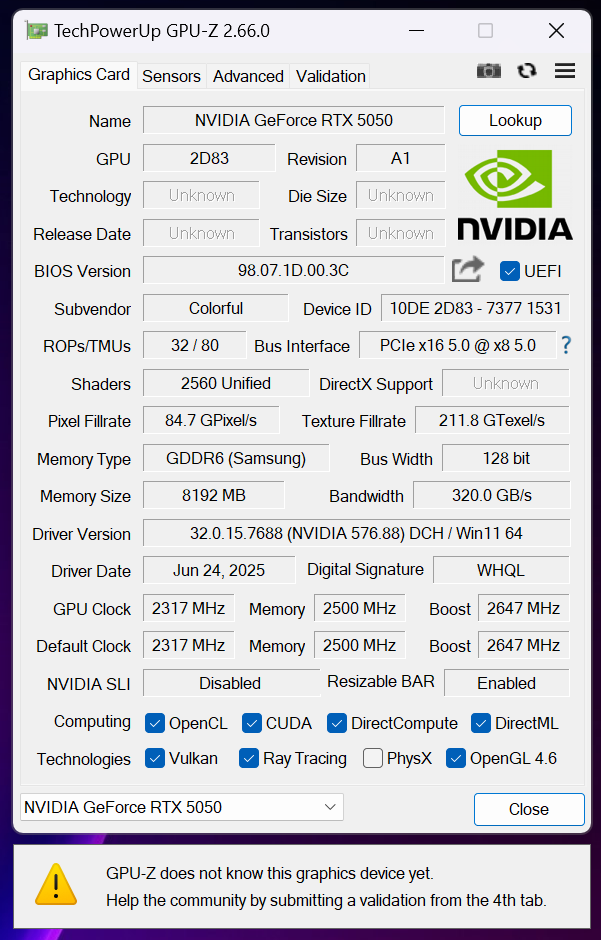Click the Lookup button
Image resolution: width=601 pixels, height=940 pixels.
tap(515, 120)
